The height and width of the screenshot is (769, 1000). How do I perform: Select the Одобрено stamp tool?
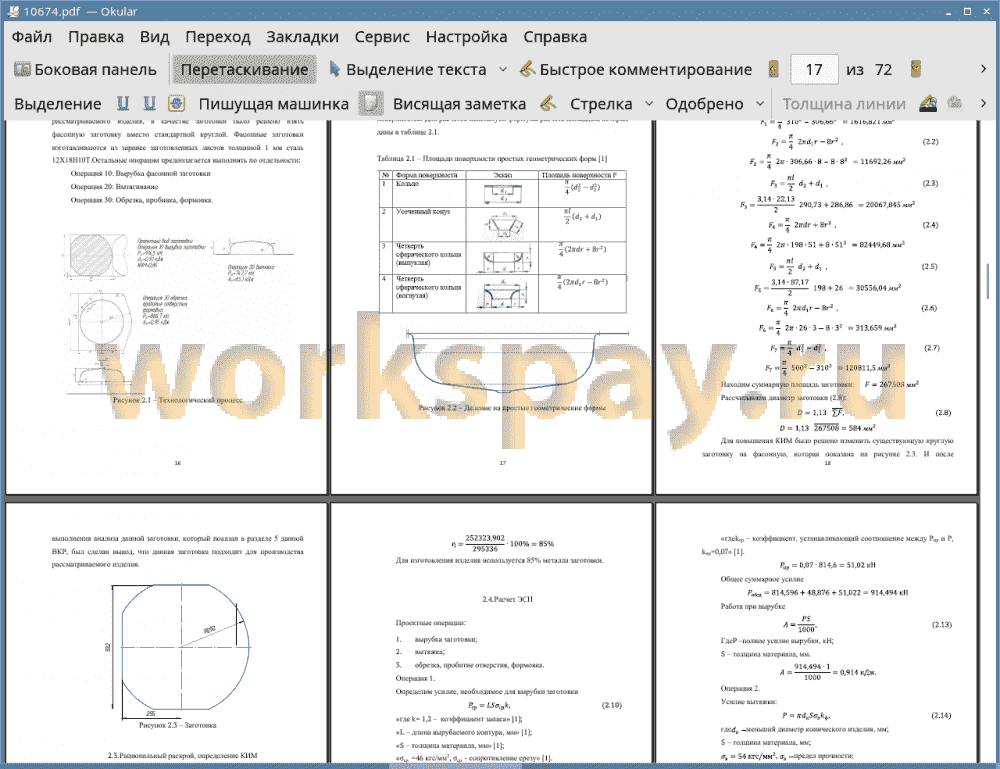point(704,104)
